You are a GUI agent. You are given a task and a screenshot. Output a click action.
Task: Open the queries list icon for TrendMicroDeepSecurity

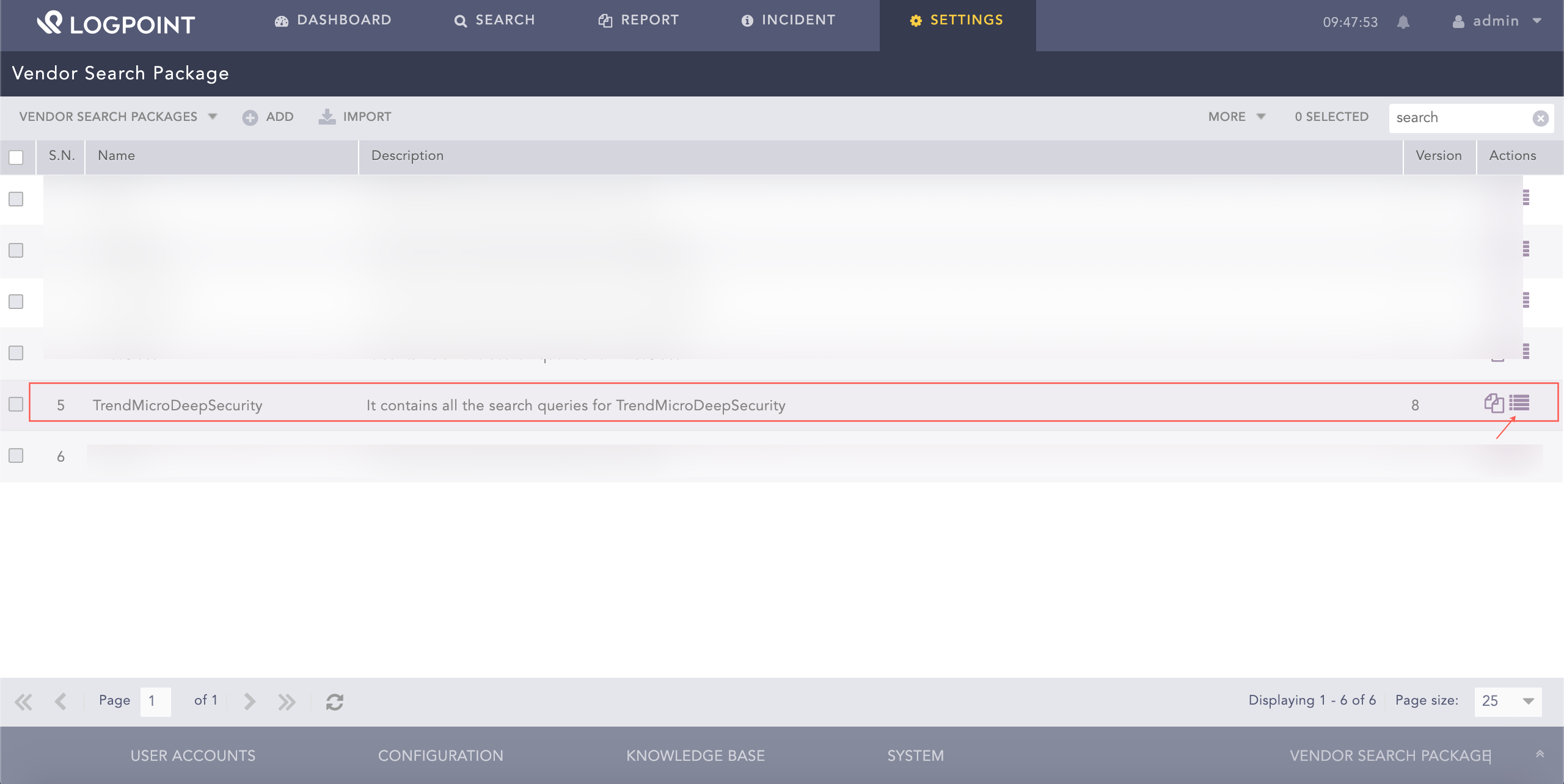click(1521, 403)
